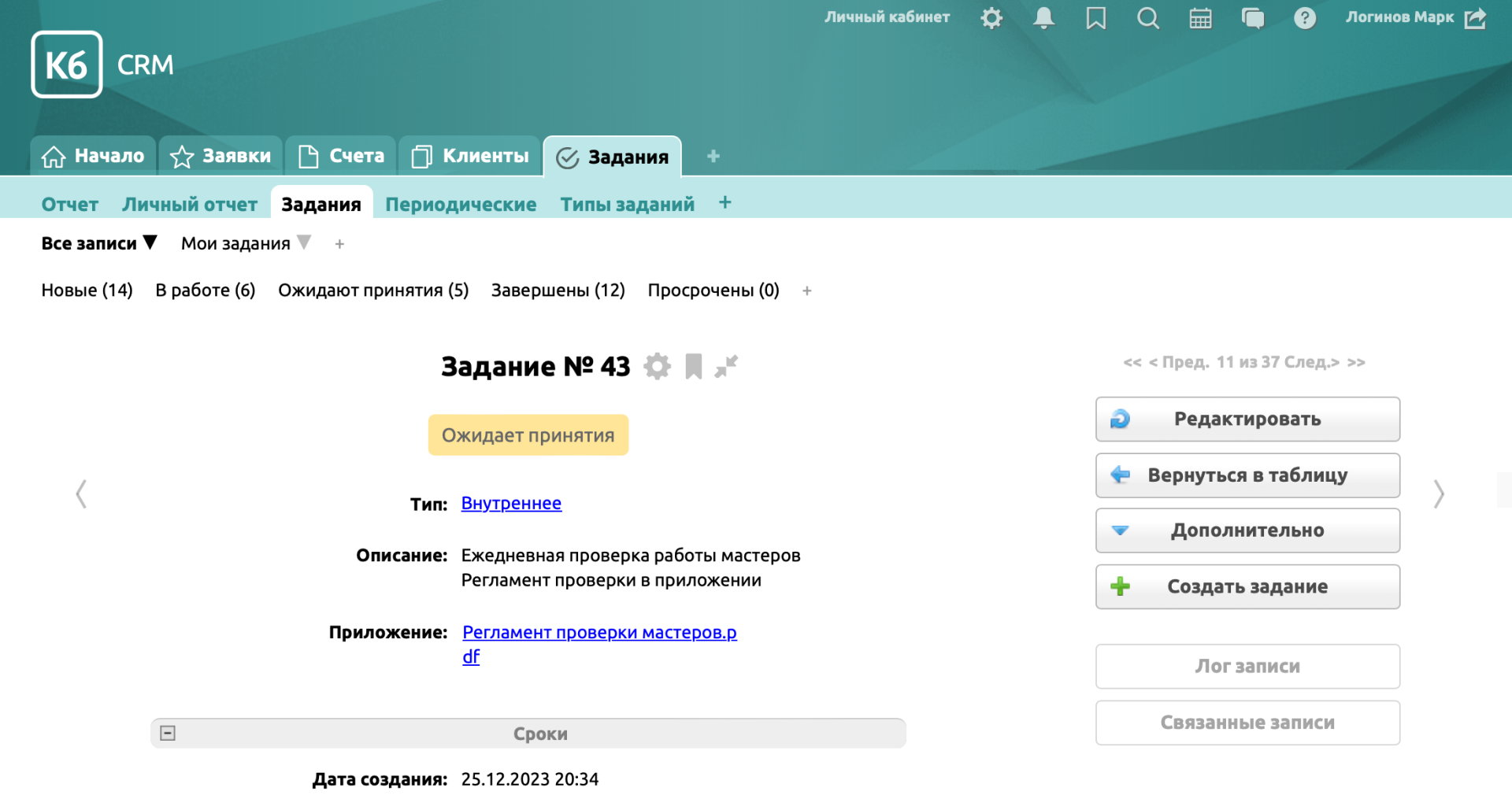Go to next record with right chevron
Screen dimensions: 1512x806
(x=1438, y=494)
